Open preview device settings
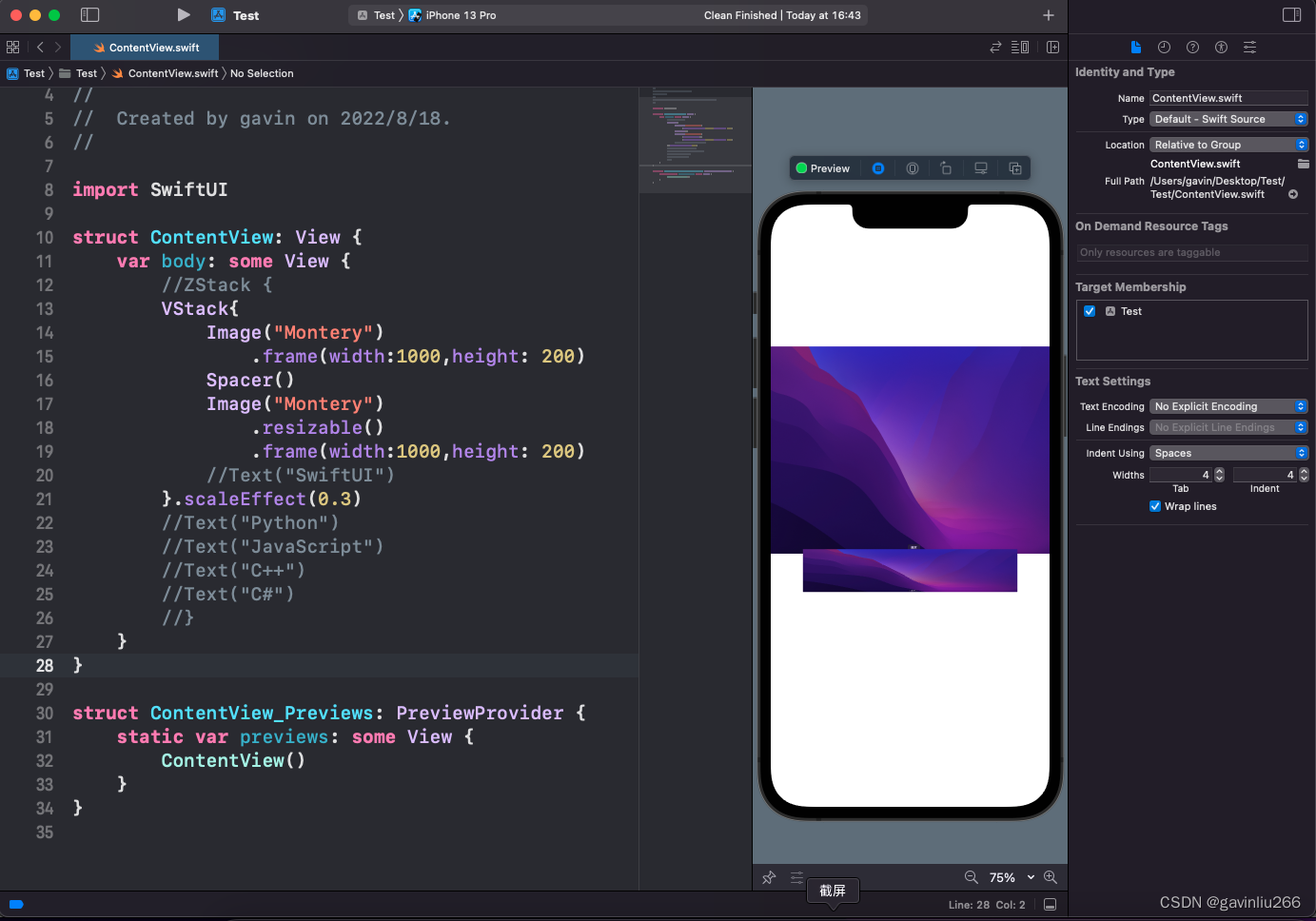Screen dimensions: 1316x921 pos(981,168)
